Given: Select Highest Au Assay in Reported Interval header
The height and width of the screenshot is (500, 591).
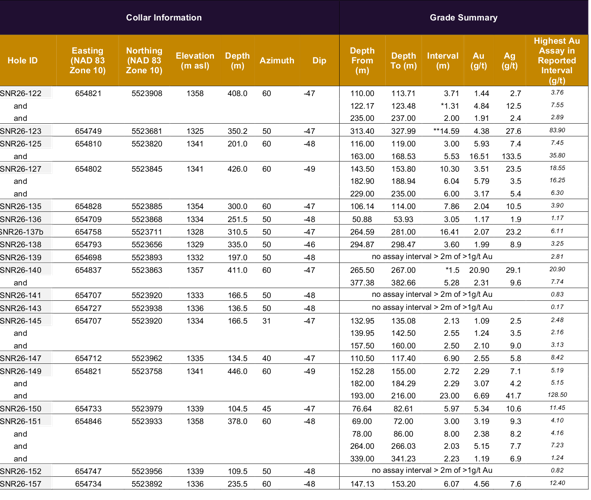Looking at the screenshot, I should (557, 61).
